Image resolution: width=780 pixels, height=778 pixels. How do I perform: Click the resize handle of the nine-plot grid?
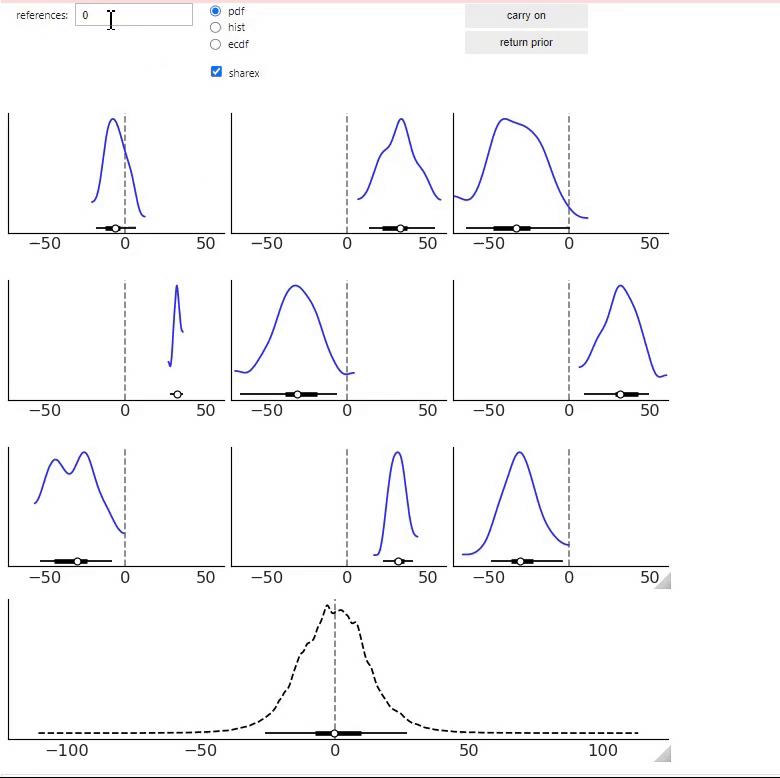click(x=663, y=581)
